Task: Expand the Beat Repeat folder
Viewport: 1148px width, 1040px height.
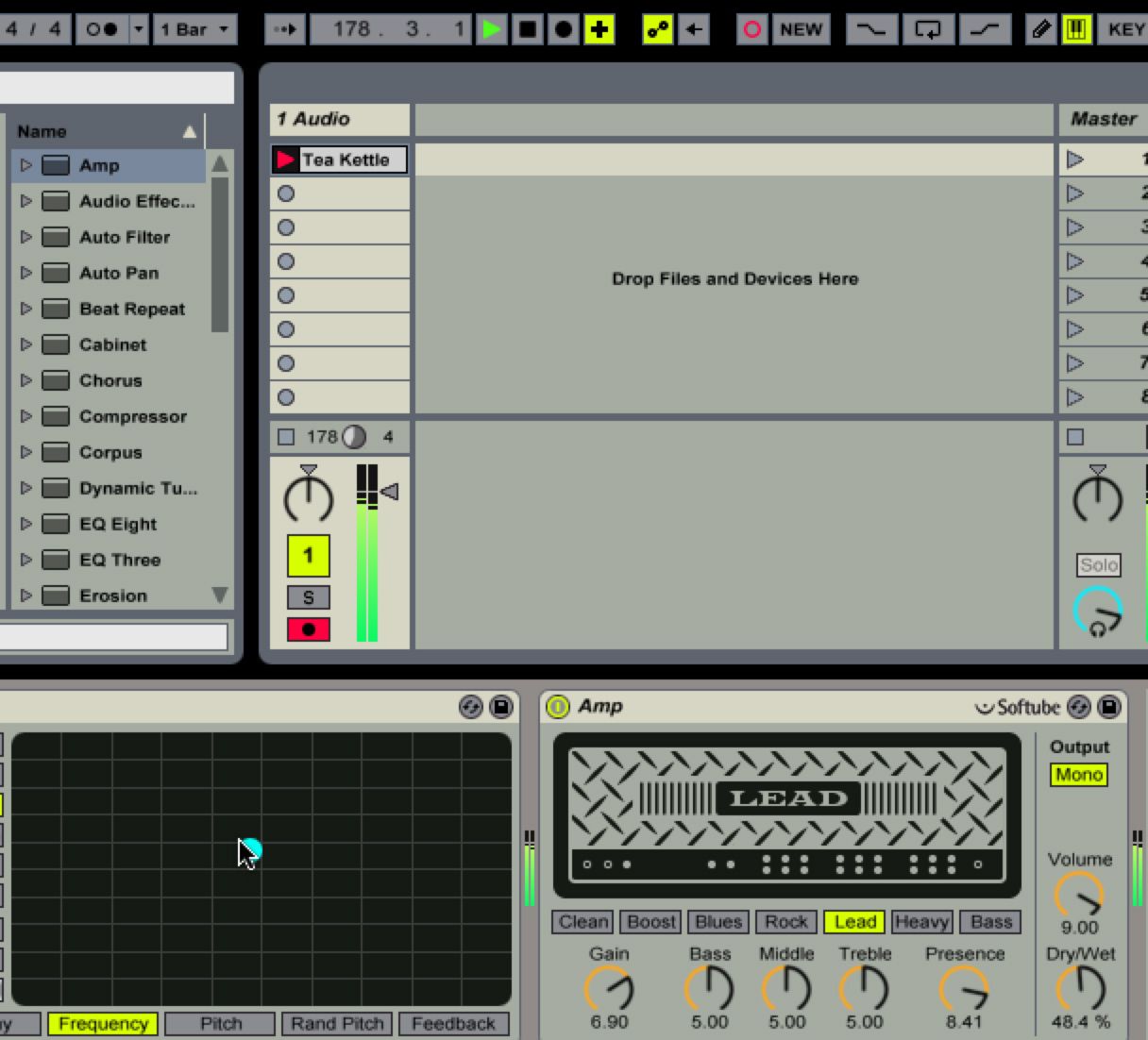Action: click(26, 309)
